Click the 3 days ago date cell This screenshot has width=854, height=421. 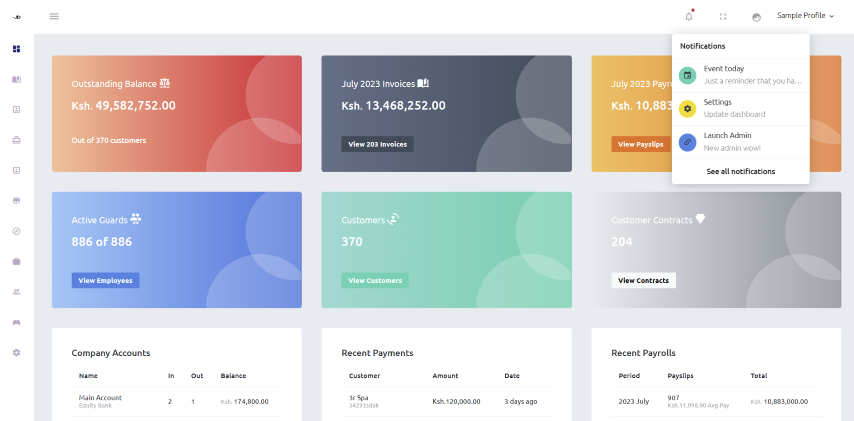(521, 402)
